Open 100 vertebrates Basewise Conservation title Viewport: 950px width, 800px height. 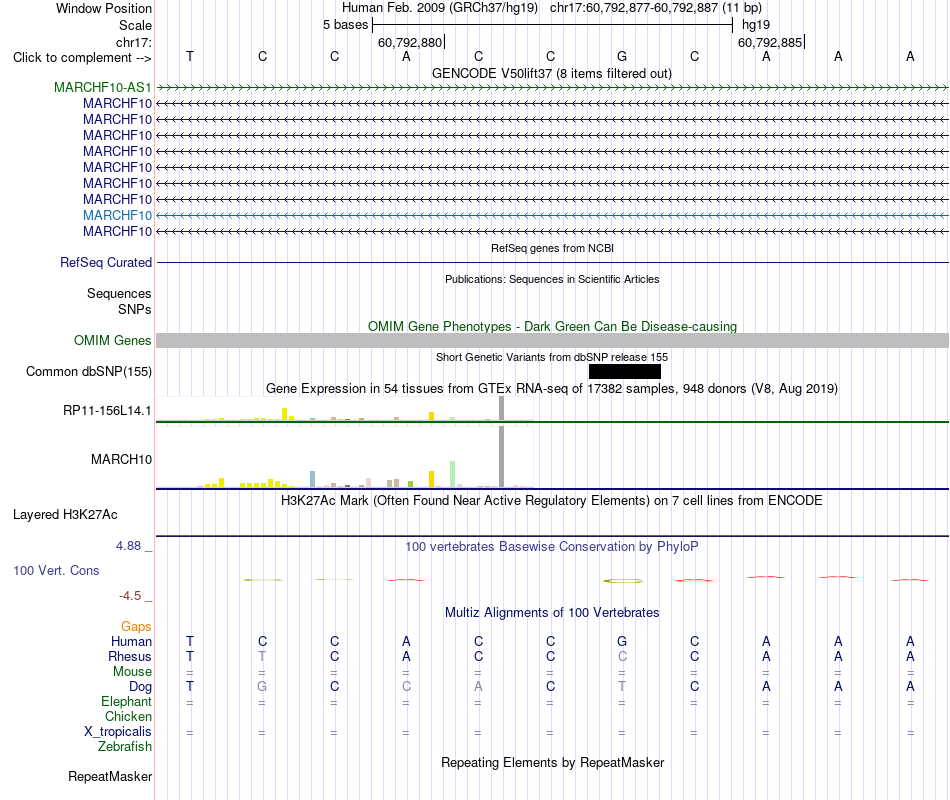point(552,547)
